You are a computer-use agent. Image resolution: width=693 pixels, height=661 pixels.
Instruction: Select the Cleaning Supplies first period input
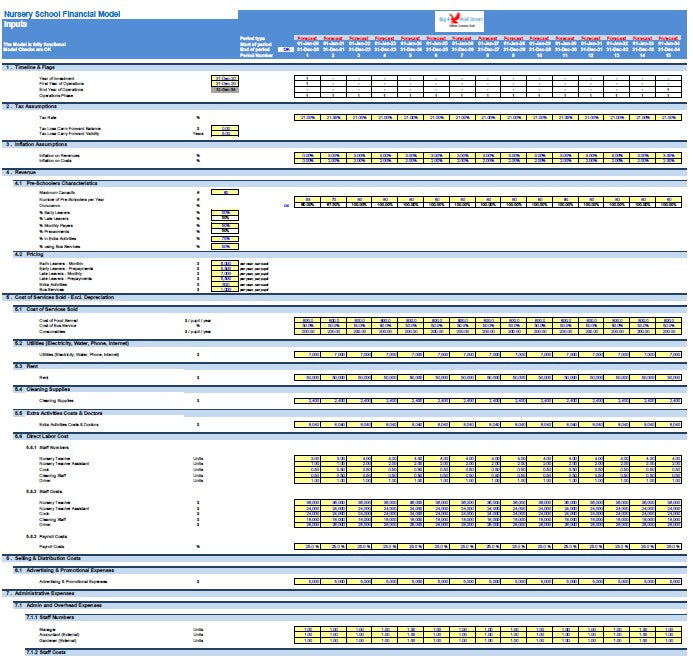pos(309,400)
